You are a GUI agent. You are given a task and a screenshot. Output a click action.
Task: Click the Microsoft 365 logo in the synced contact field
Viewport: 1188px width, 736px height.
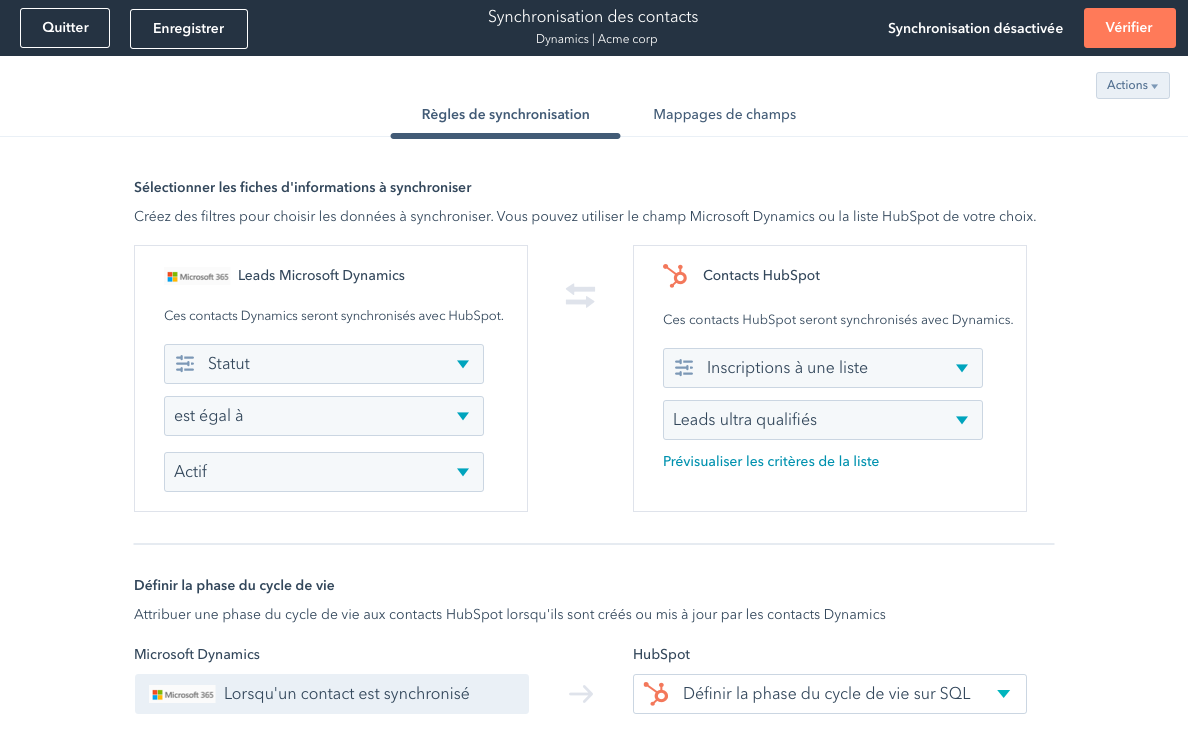coord(183,694)
